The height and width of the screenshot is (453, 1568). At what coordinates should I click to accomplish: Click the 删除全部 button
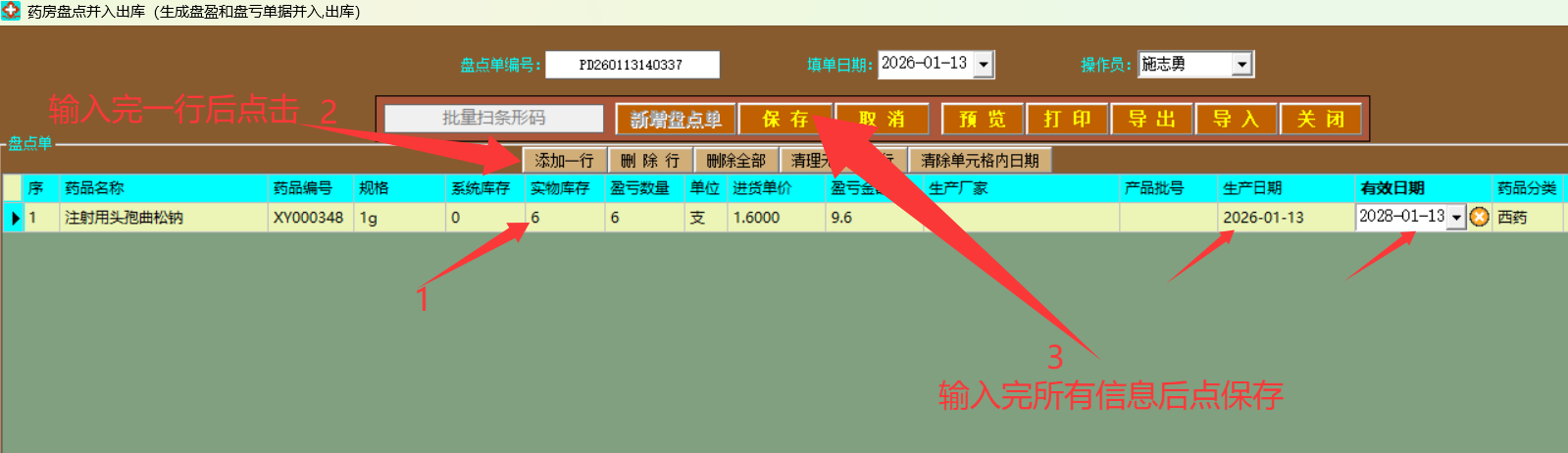[735, 161]
